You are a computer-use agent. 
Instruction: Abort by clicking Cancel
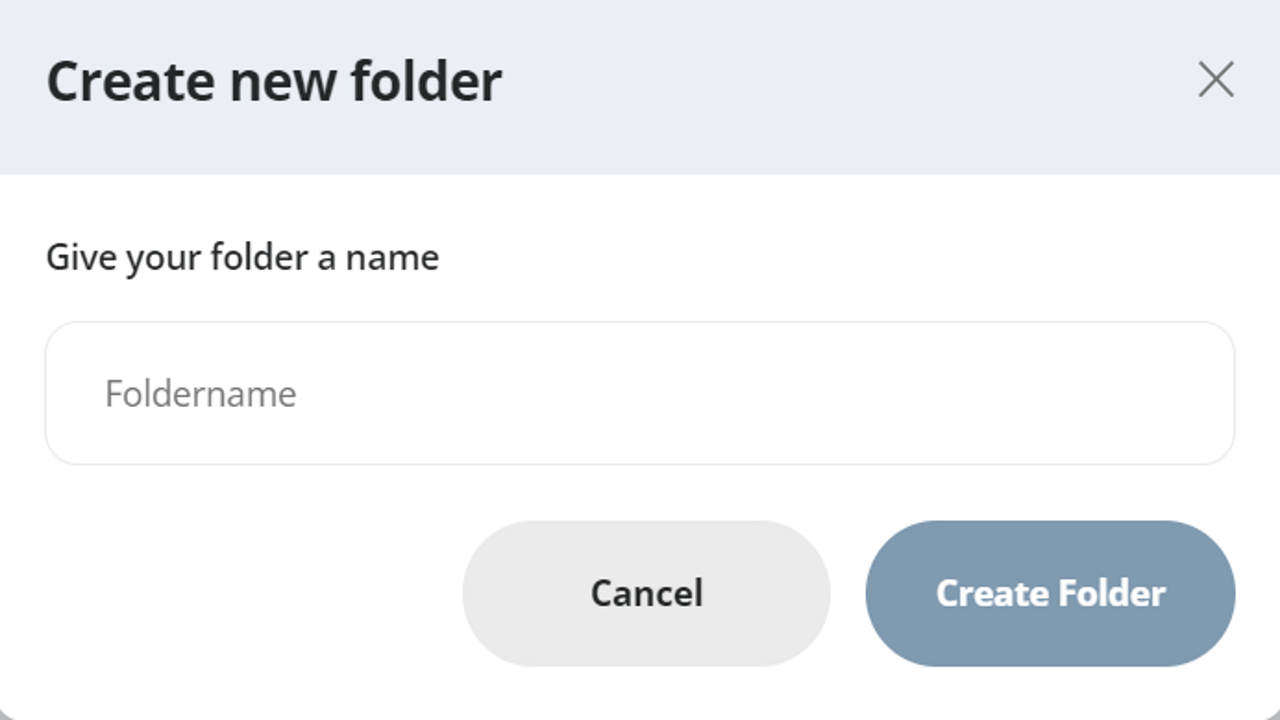(x=646, y=593)
